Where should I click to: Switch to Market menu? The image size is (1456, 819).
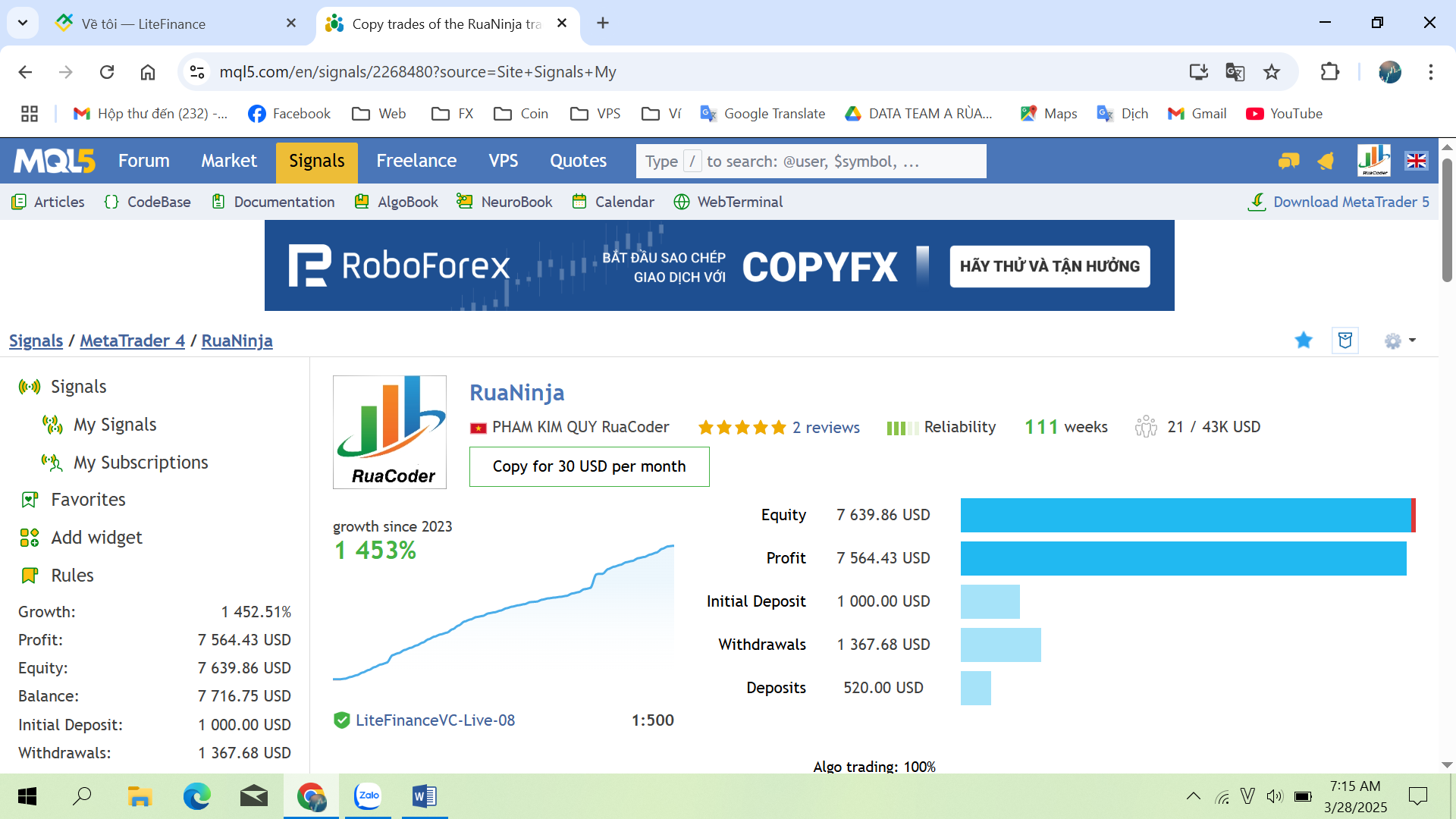229,161
